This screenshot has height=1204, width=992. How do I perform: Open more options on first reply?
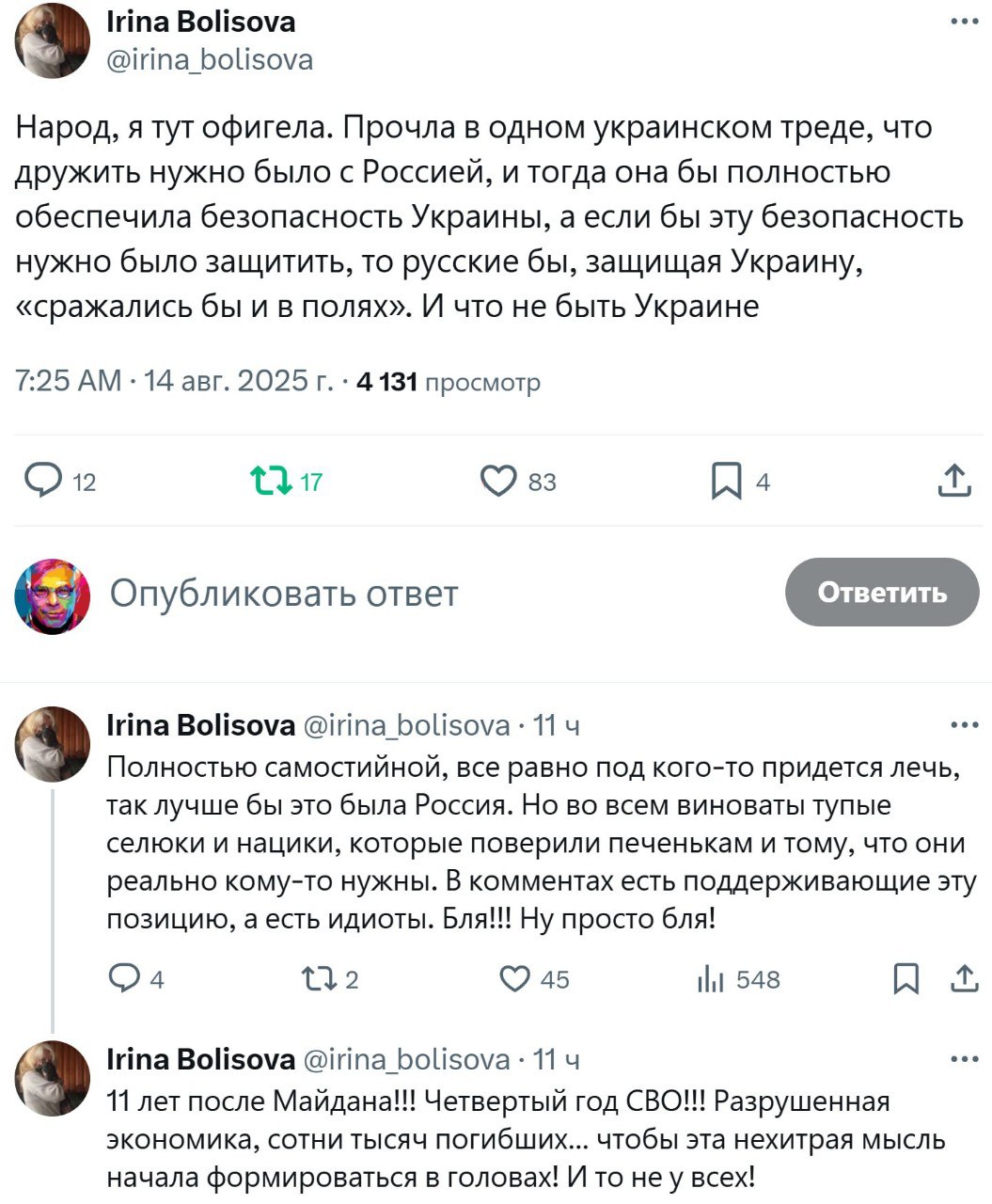tap(964, 725)
